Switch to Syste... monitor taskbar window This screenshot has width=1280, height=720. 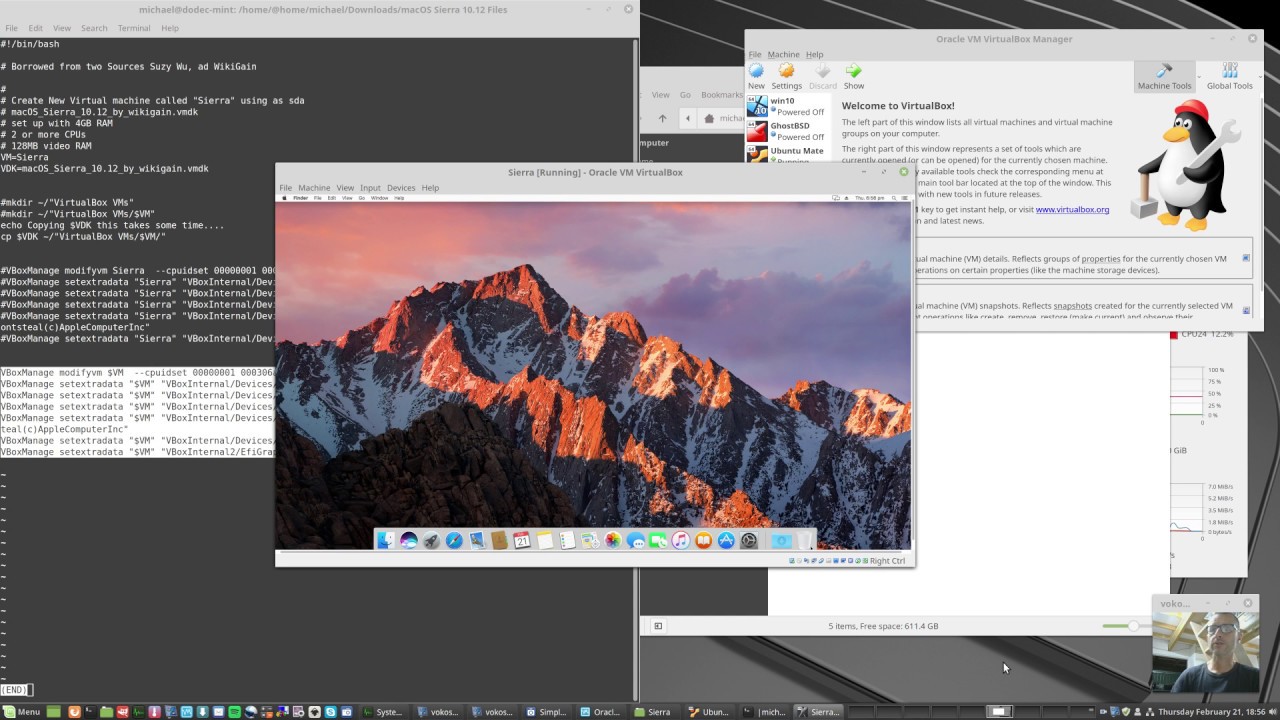click(x=383, y=712)
